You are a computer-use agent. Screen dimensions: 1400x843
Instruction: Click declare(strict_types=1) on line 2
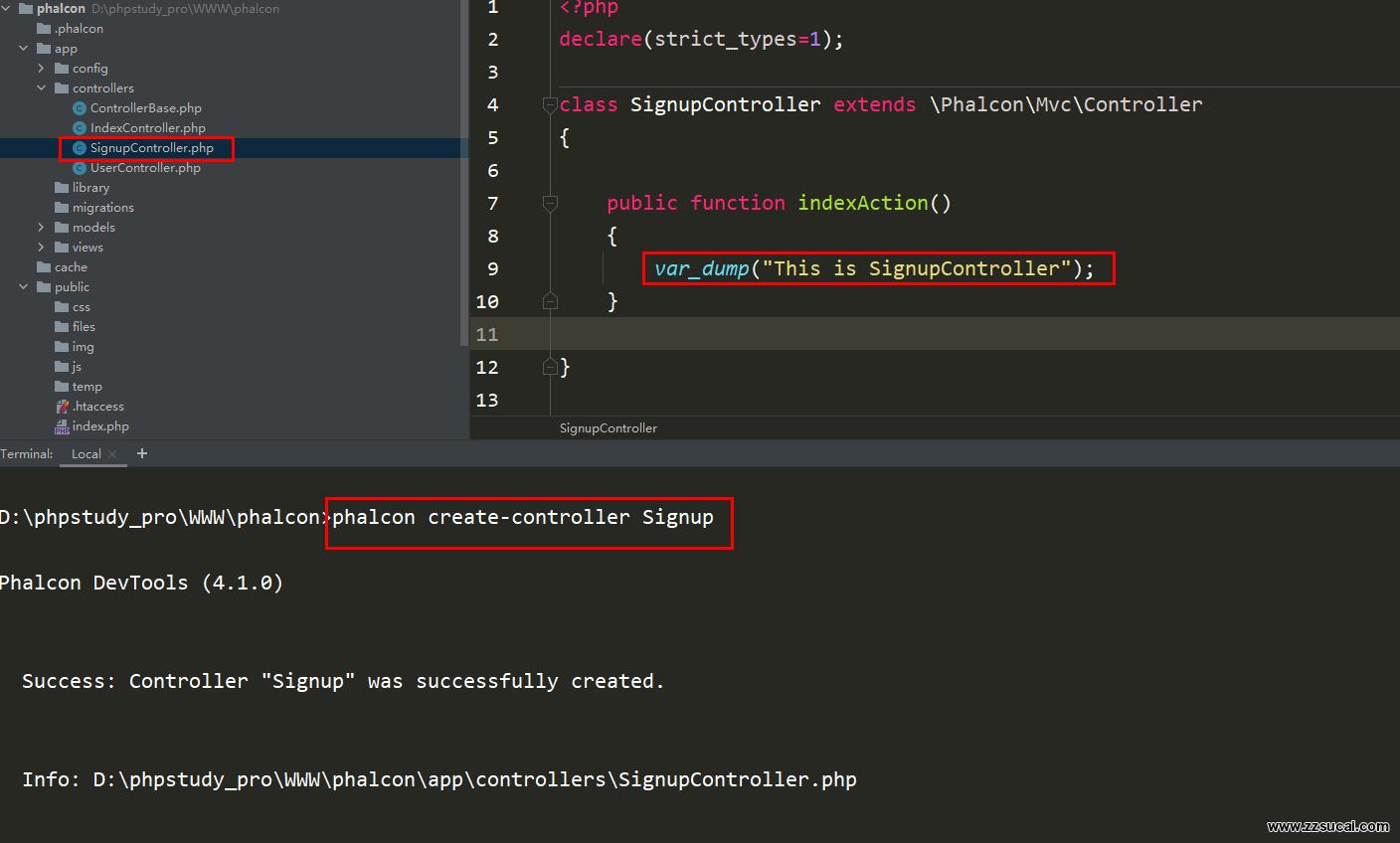coord(701,40)
